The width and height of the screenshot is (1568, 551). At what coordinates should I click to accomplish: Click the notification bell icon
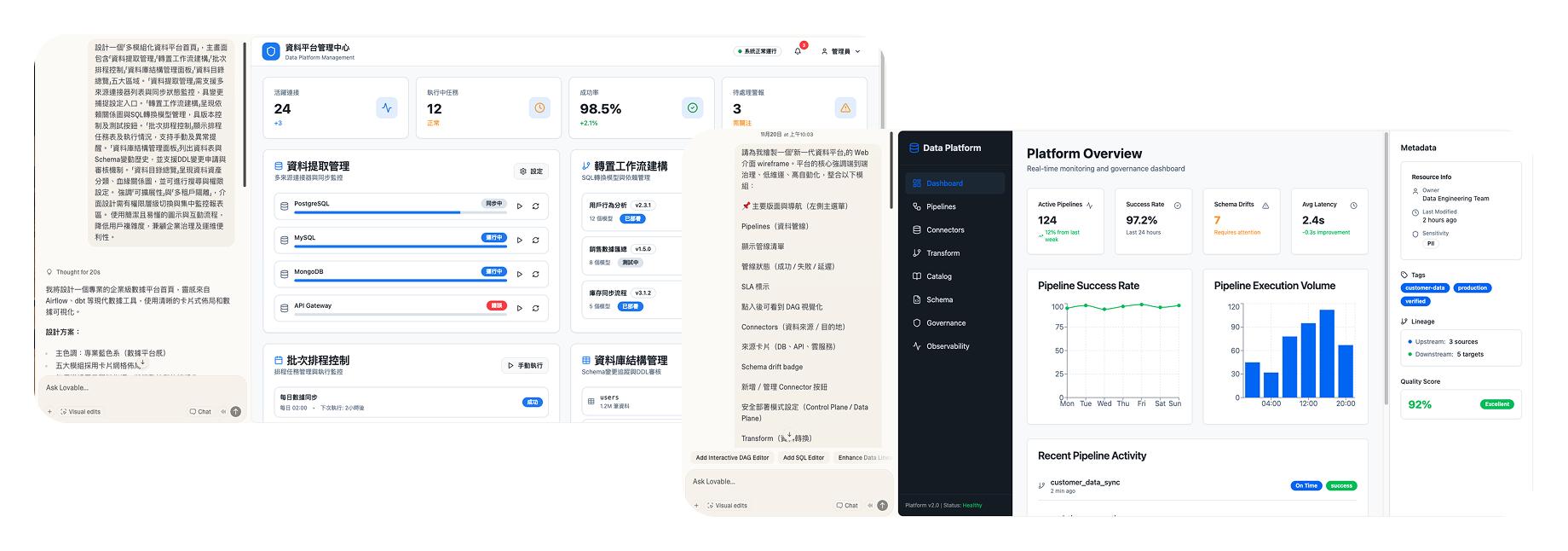[798, 51]
